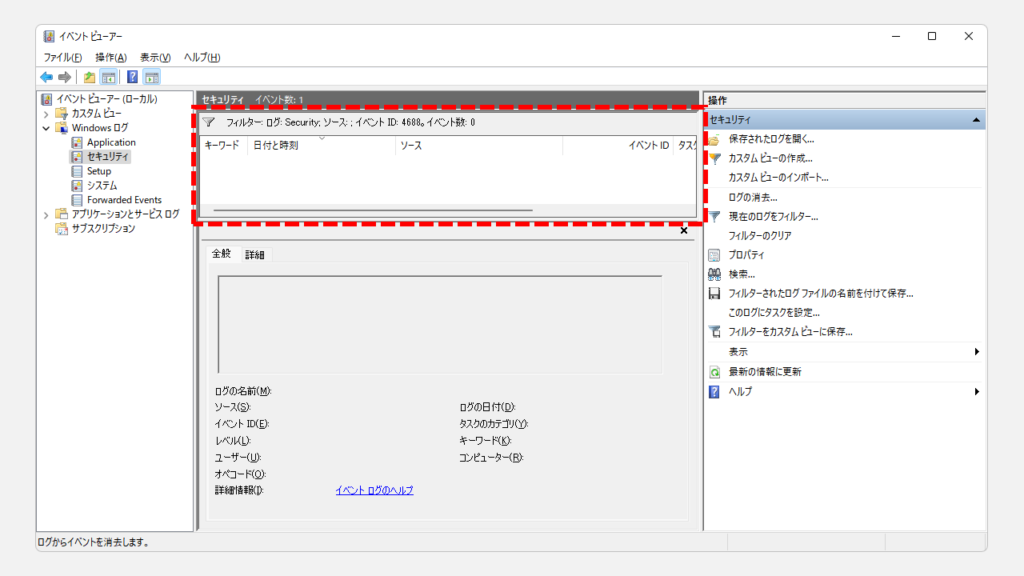Click 現在のログをフィルター action
The height and width of the screenshot is (576, 1024).
(x=773, y=216)
